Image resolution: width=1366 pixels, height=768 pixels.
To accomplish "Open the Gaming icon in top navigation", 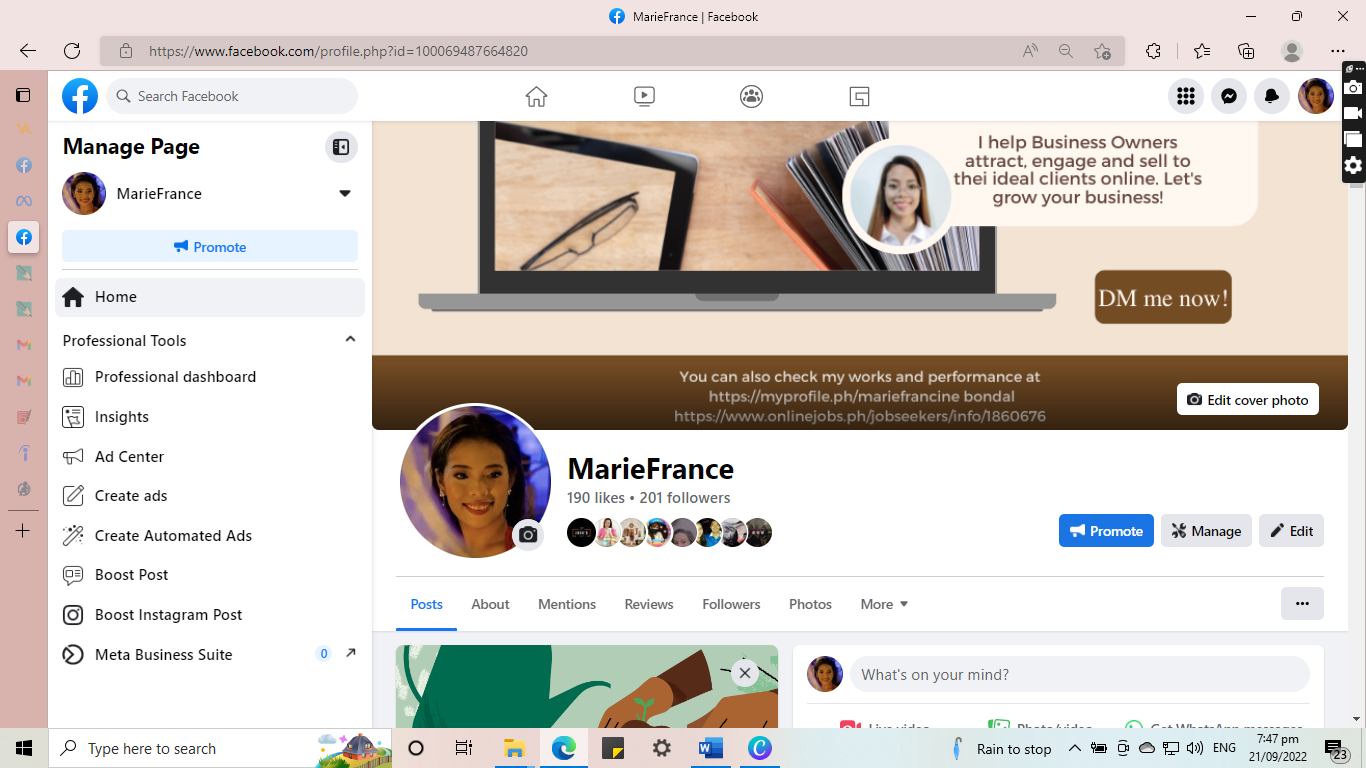I will [x=859, y=96].
